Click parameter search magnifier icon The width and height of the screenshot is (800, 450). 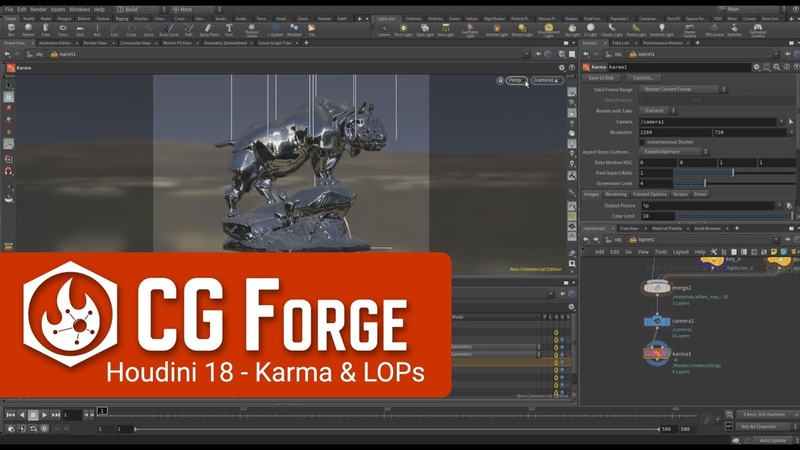(x=777, y=67)
